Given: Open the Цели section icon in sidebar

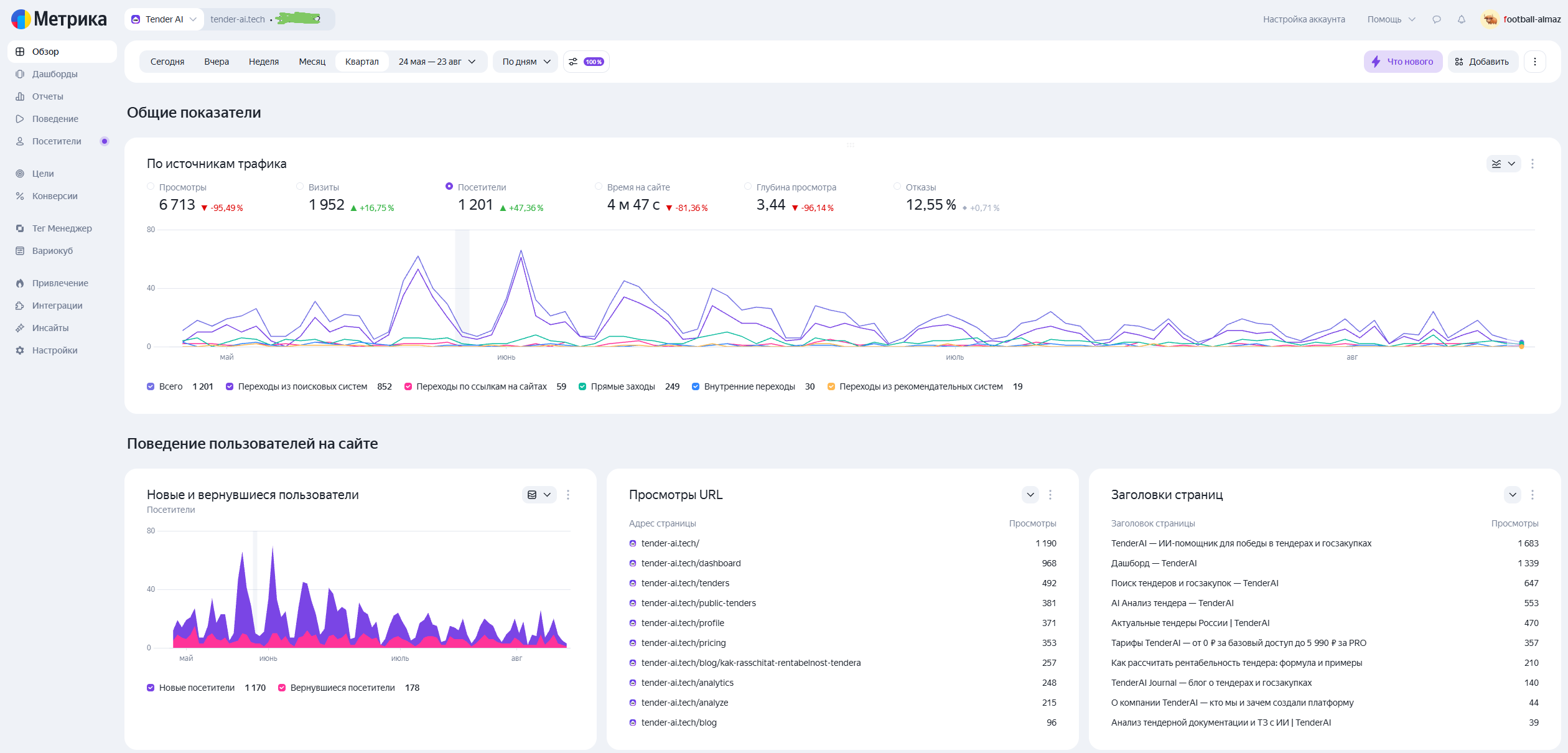Looking at the screenshot, I should (x=20, y=174).
